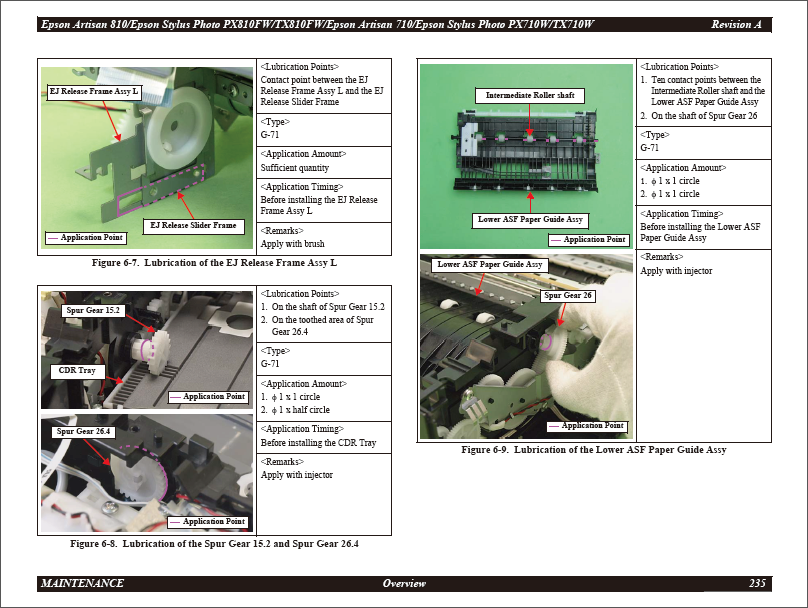The width and height of the screenshot is (808, 608).
Task: Click page number 235 in the footer
Action: (x=757, y=583)
